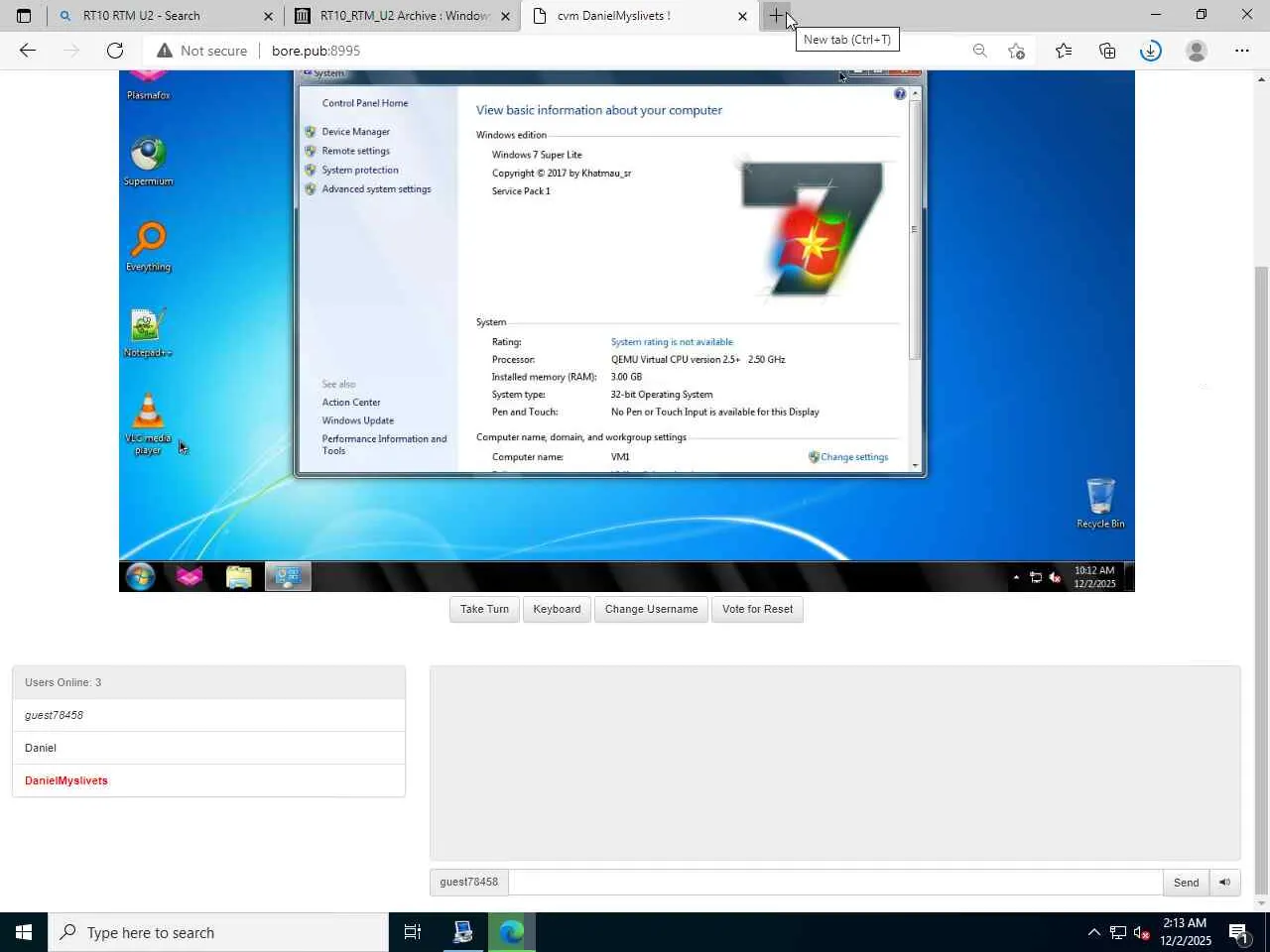This screenshot has width=1270, height=952.
Task: Go back using the browser back arrow
Action: pyautogui.click(x=28, y=51)
